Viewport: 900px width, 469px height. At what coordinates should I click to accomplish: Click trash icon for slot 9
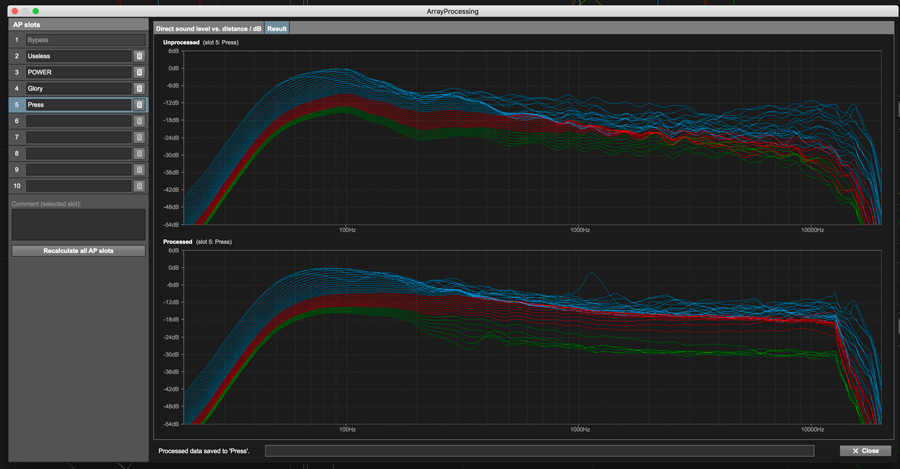pos(139,169)
